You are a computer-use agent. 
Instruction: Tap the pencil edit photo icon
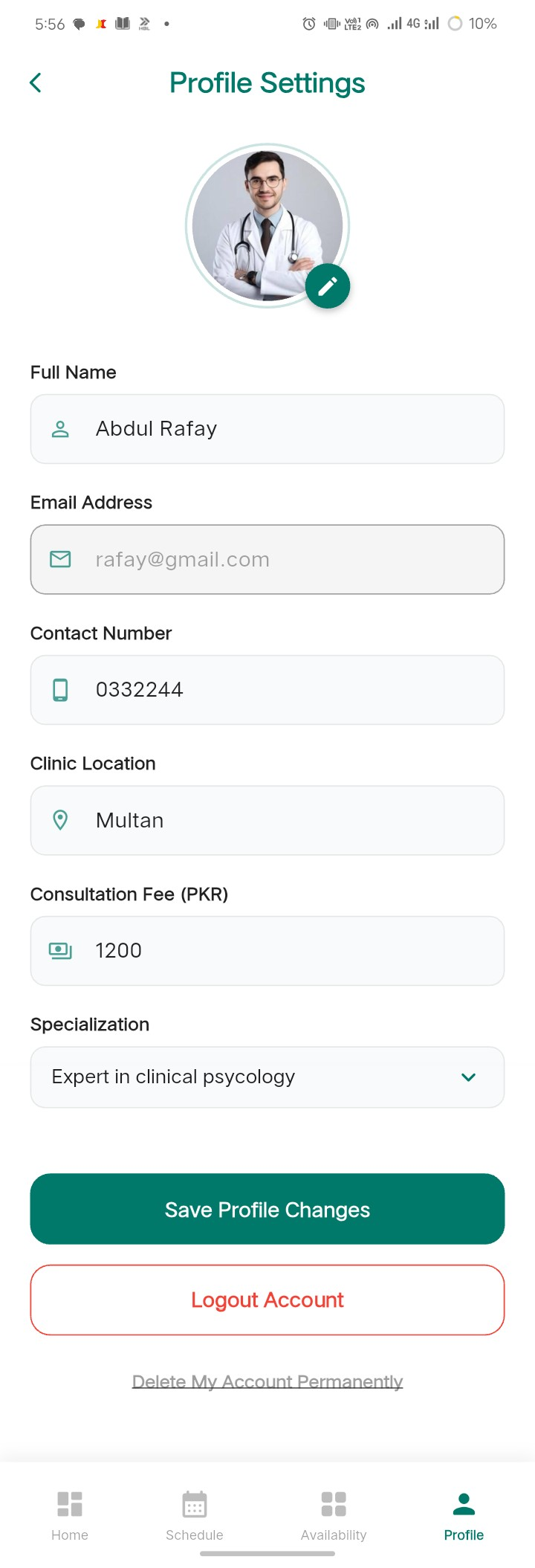tap(328, 286)
